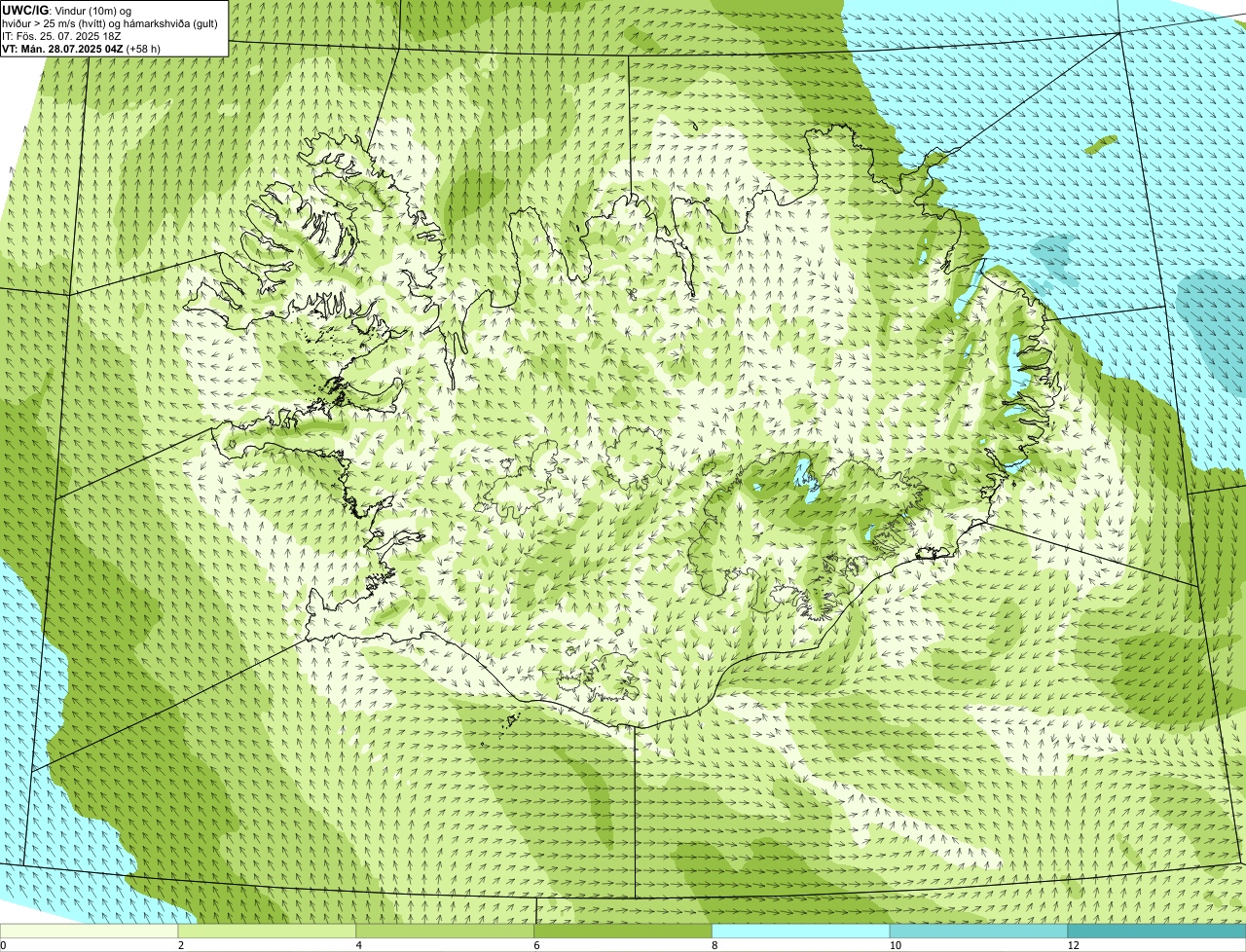Click the "VT: Mán. 28.07.2025 04Z (+58 h)" line
Viewport: 1246px width, 952px height.
coord(82,49)
